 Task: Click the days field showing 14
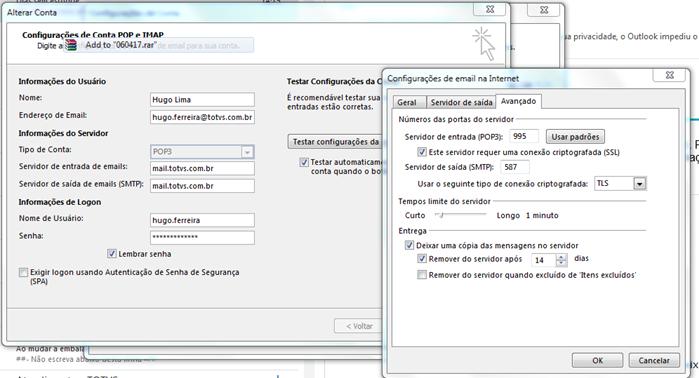pos(544,260)
